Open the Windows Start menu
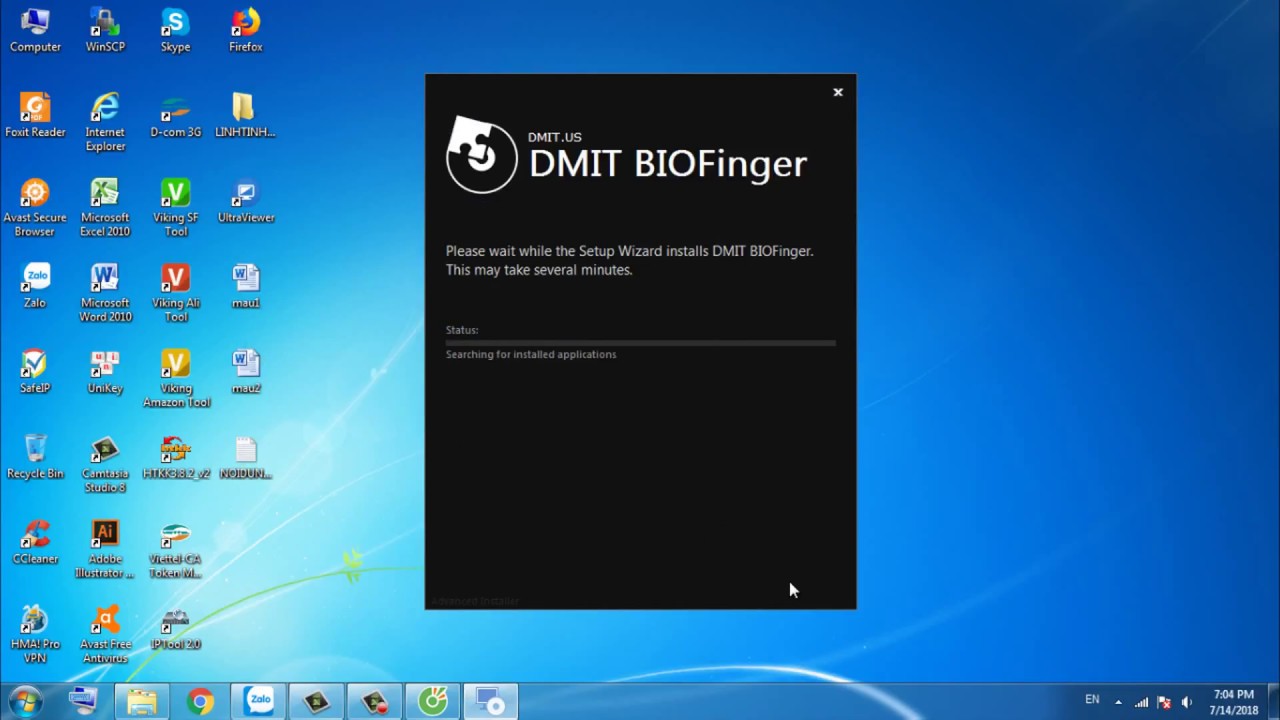 (x=25, y=702)
